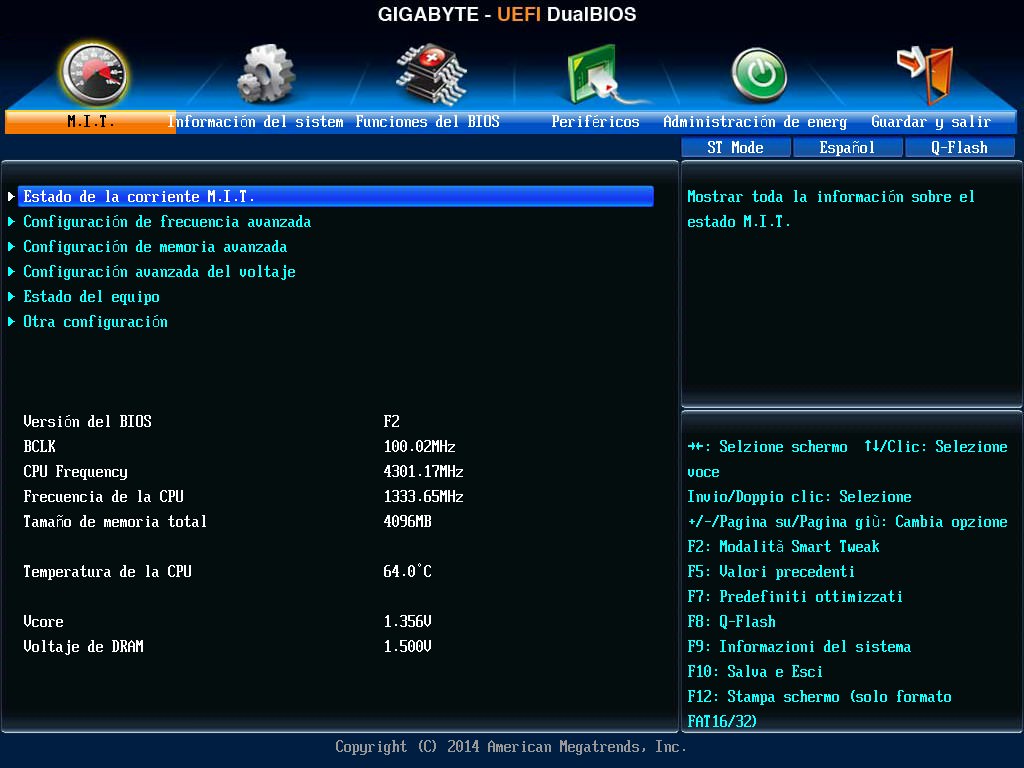Click memory size value 4096MB

pos(408,522)
